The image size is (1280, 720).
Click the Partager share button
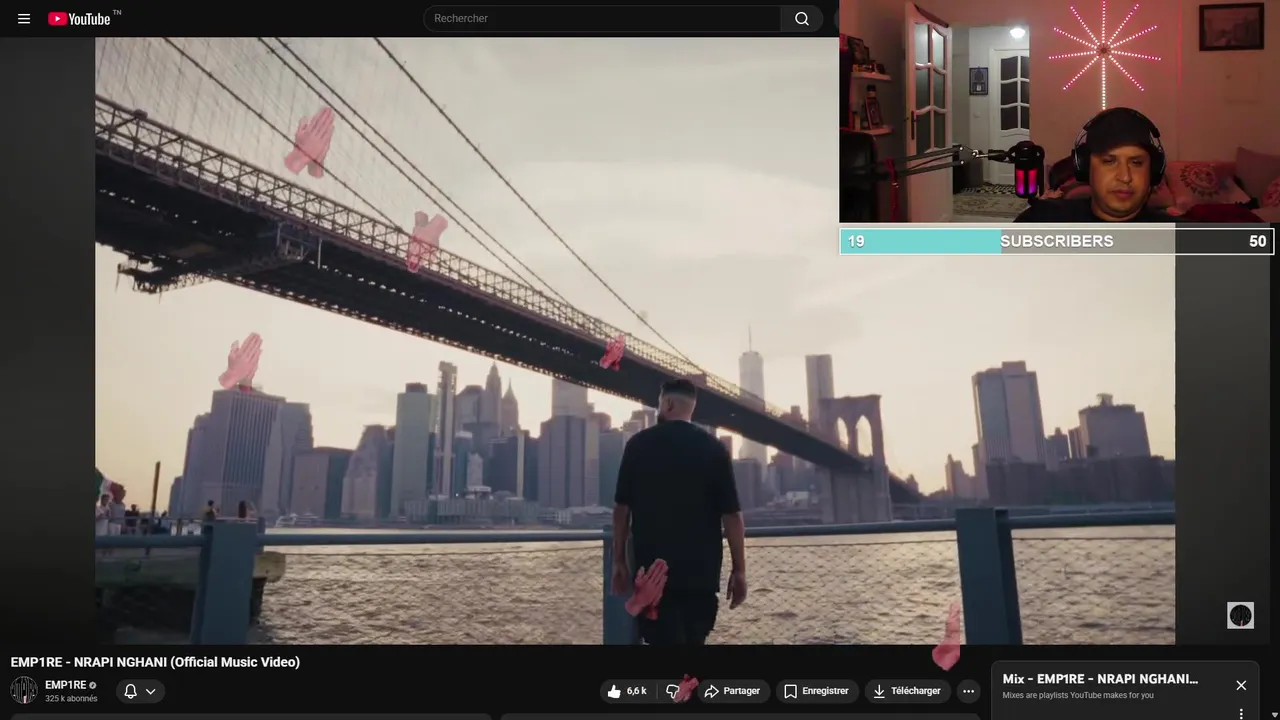732,691
